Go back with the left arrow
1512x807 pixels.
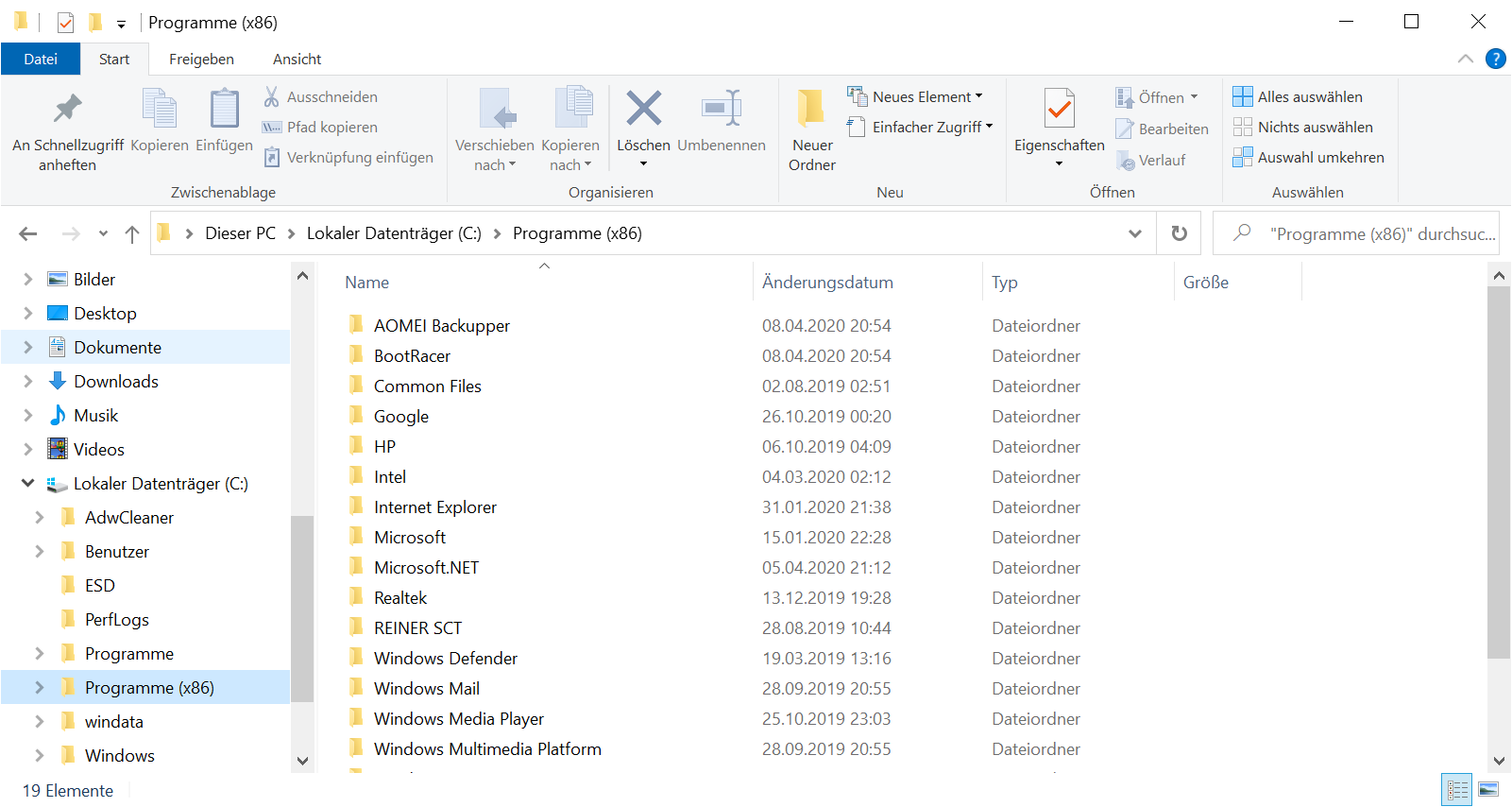point(28,233)
